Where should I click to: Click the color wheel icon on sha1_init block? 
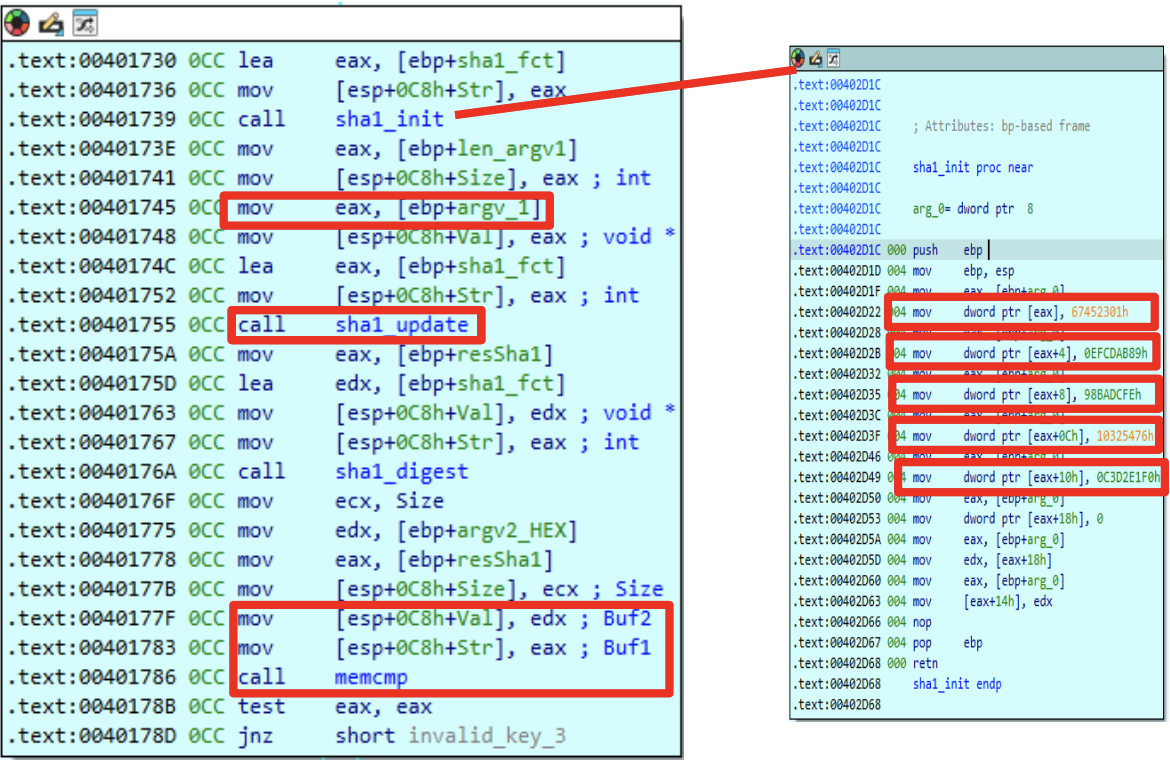(x=798, y=59)
